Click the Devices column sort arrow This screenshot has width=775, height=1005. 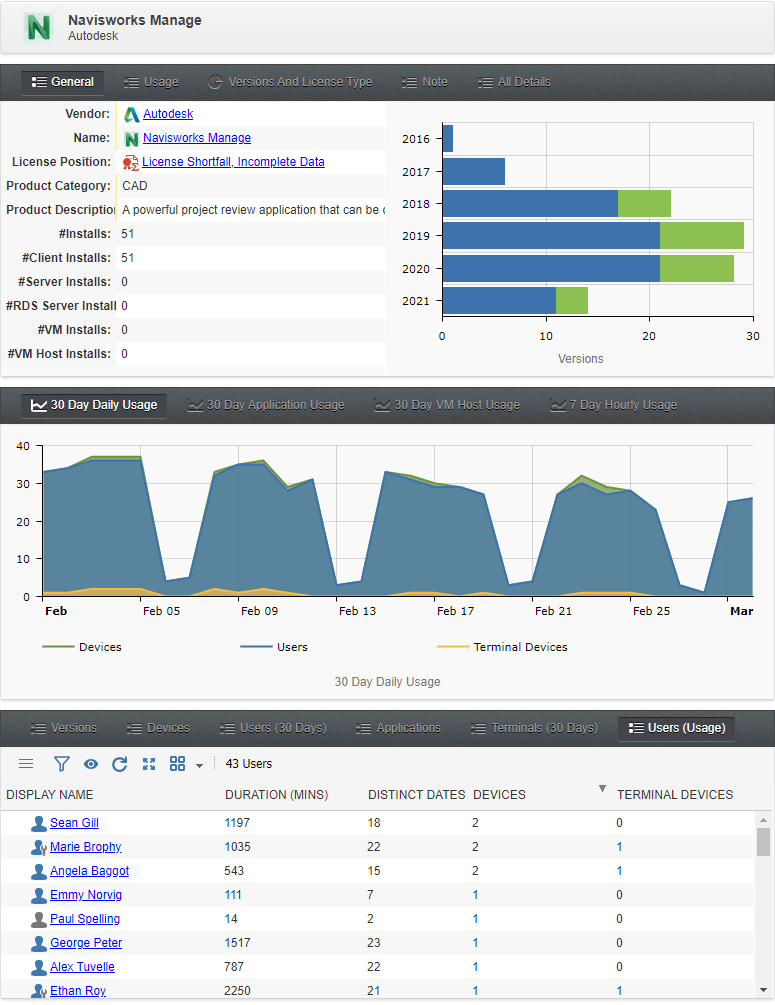click(602, 788)
